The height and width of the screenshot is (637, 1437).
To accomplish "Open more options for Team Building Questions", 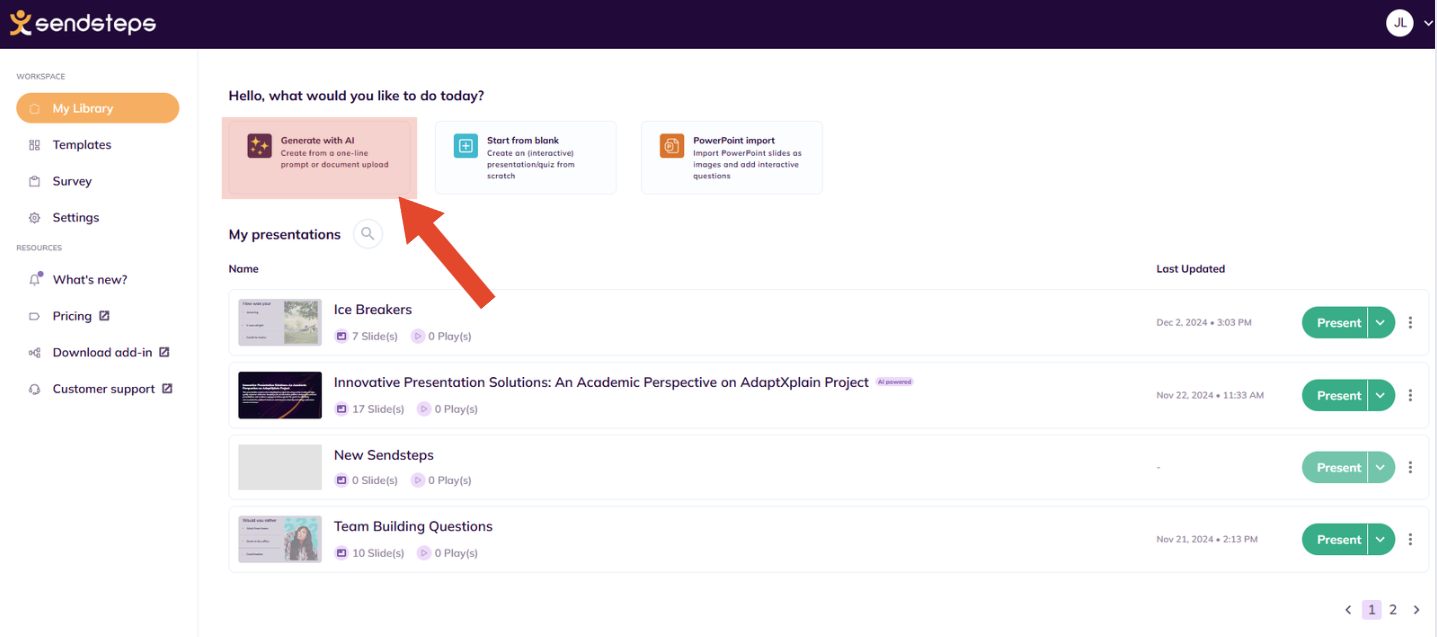I will coord(1411,539).
